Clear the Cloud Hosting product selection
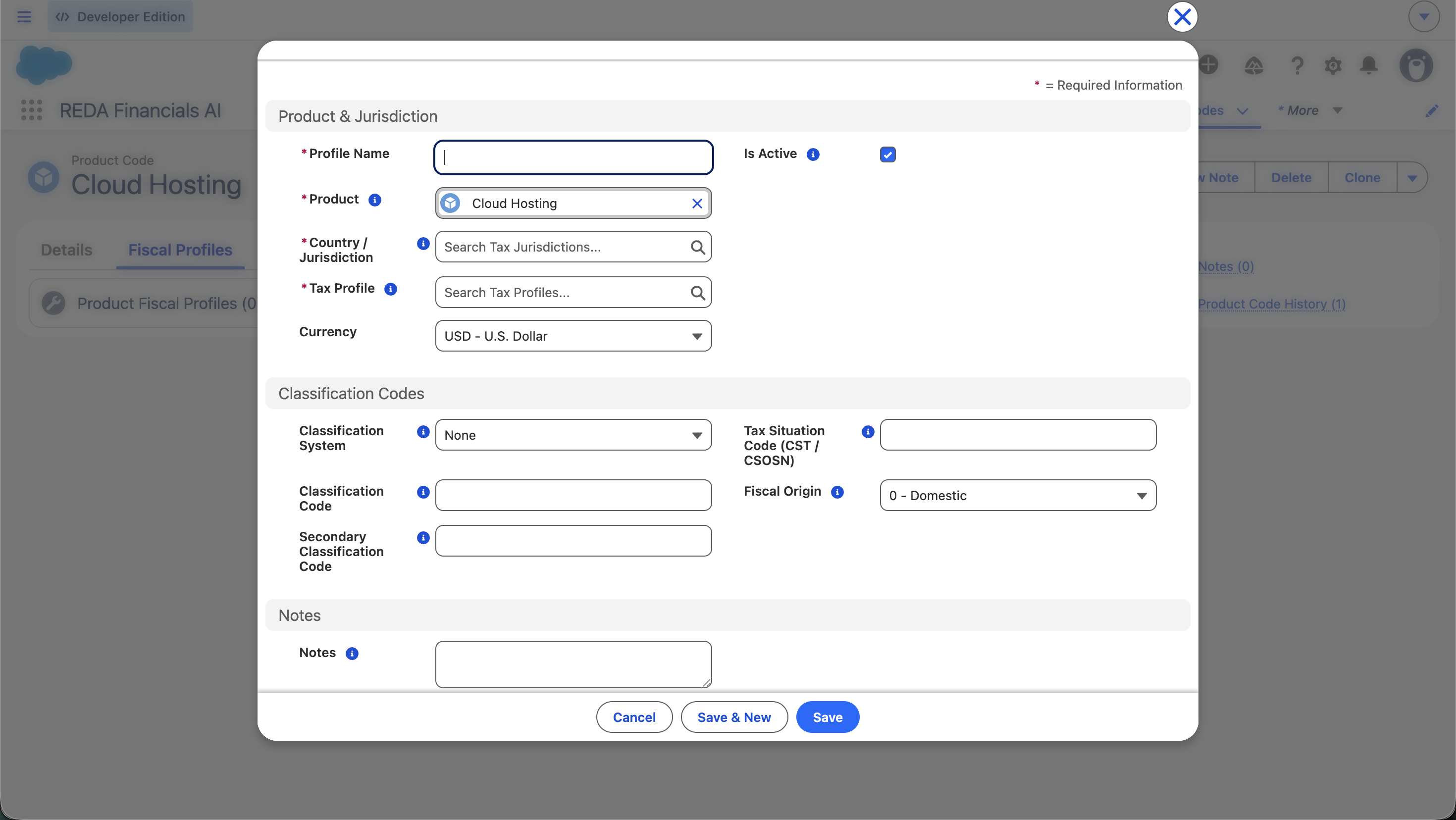 697,204
